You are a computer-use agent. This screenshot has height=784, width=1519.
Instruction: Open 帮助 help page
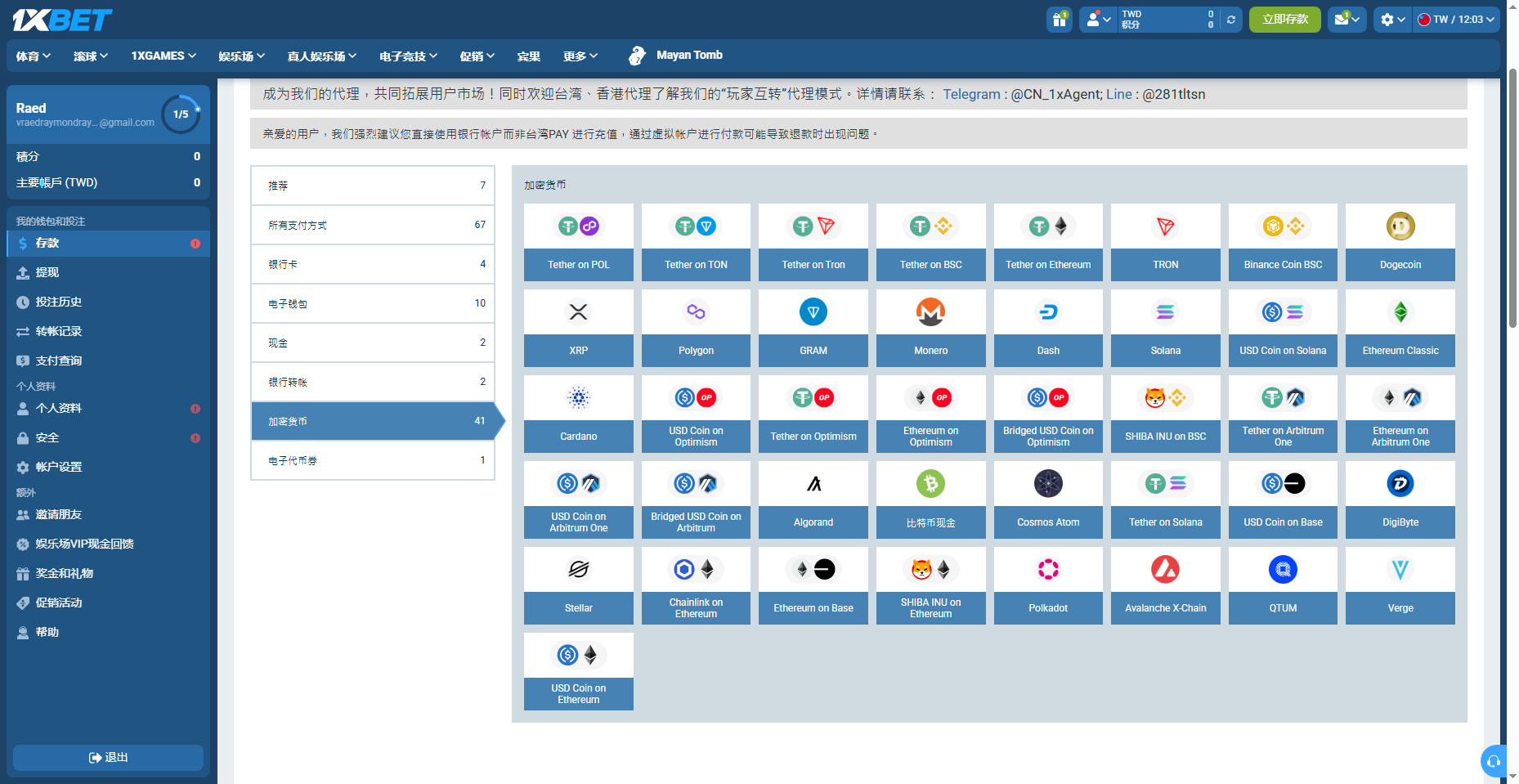(108, 632)
